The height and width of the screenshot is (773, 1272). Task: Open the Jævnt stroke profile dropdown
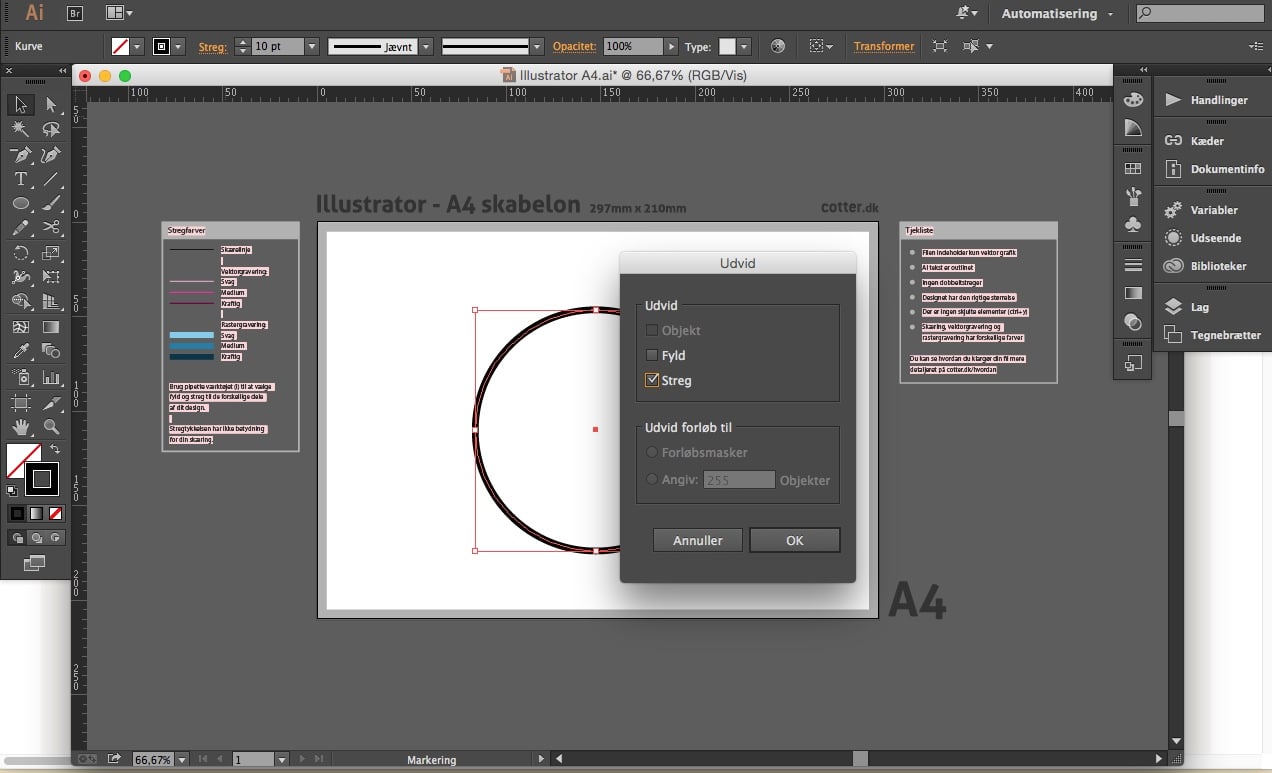(426, 46)
